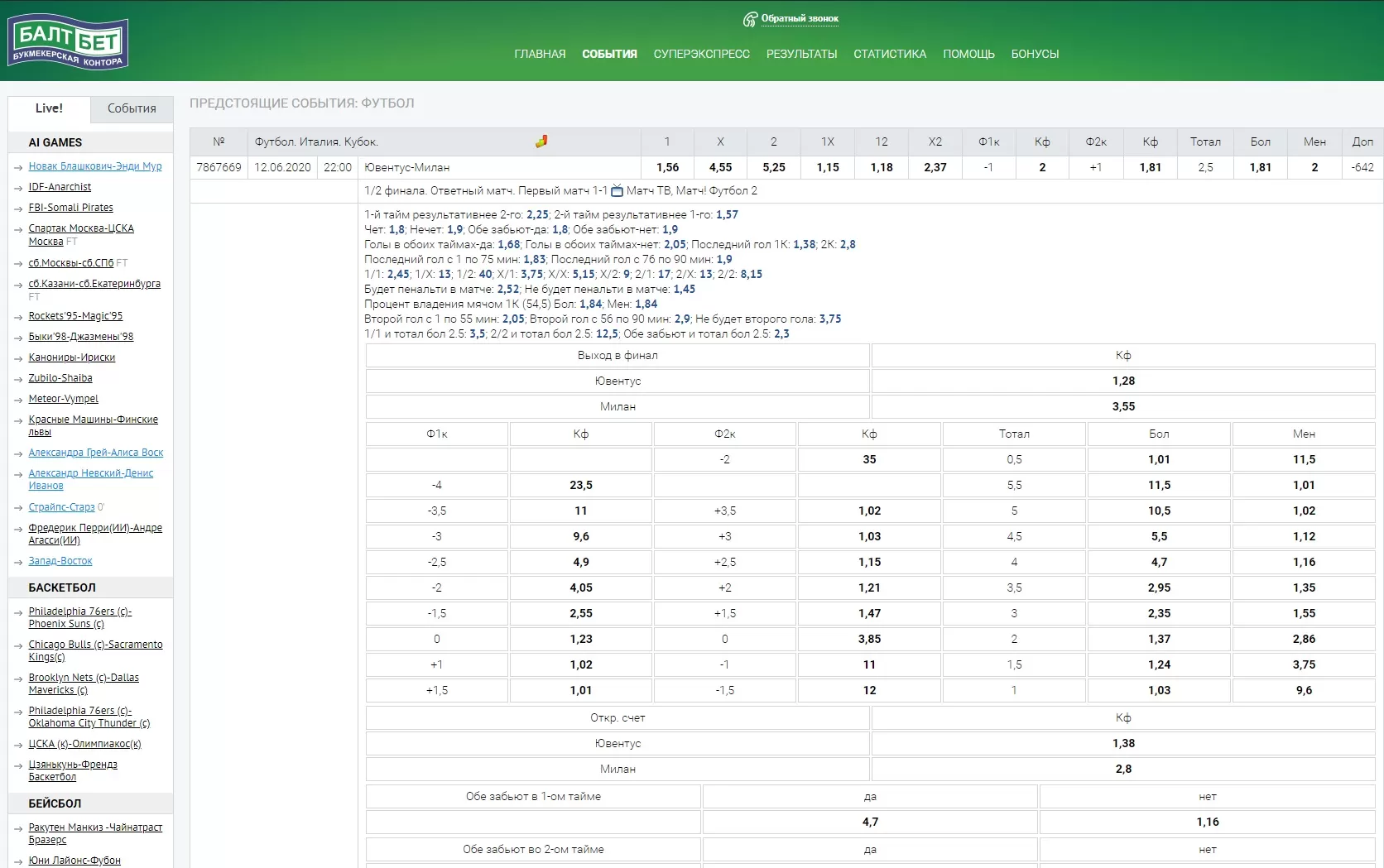This screenshot has width=1384, height=868.
Task: Click the colored icon in Italy Cup header
Action: point(541,141)
